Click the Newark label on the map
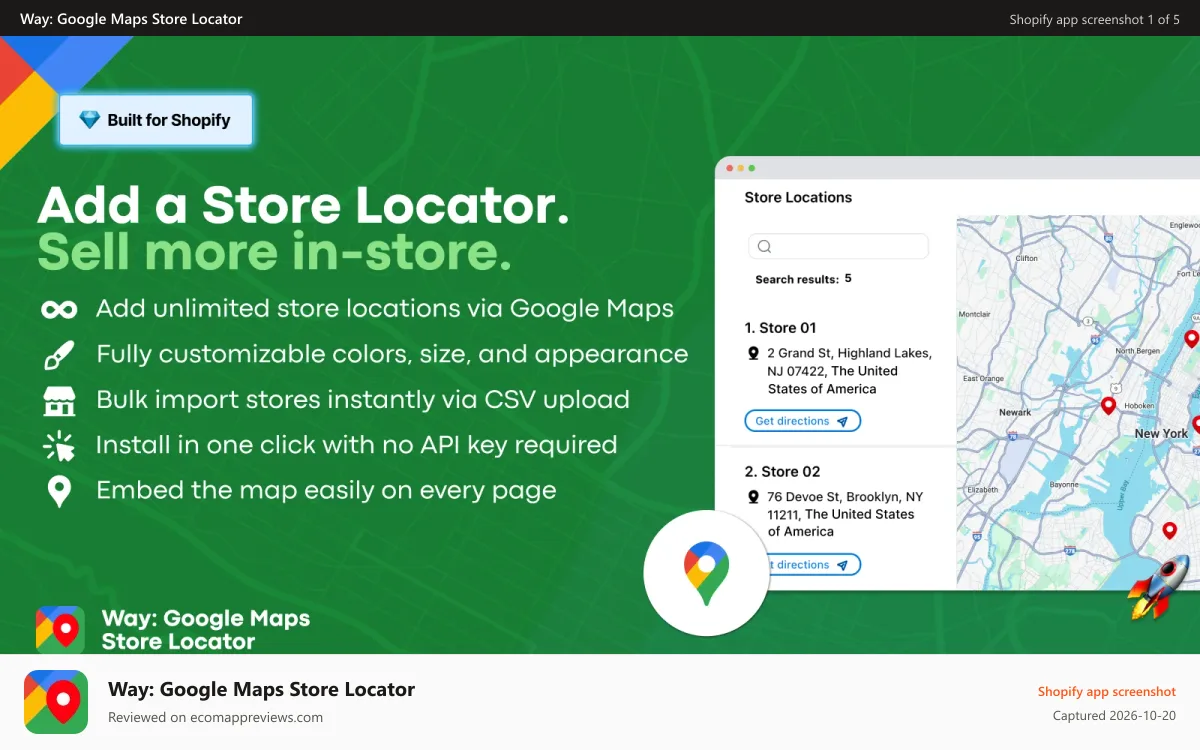The width and height of the screenshot is (1200, 750). click(1015, 412)
